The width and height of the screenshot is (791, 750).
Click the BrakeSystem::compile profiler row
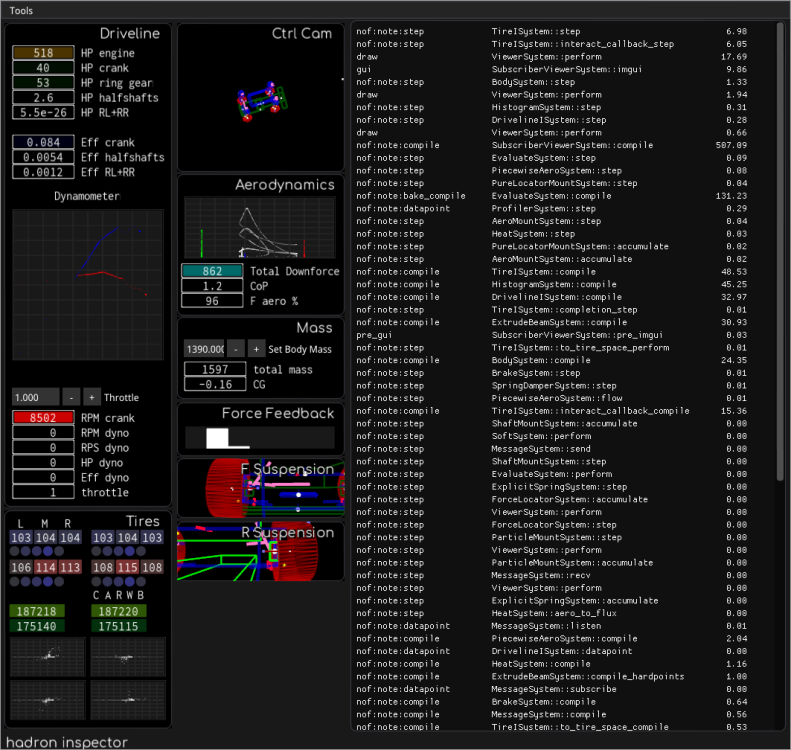[551, 702]
